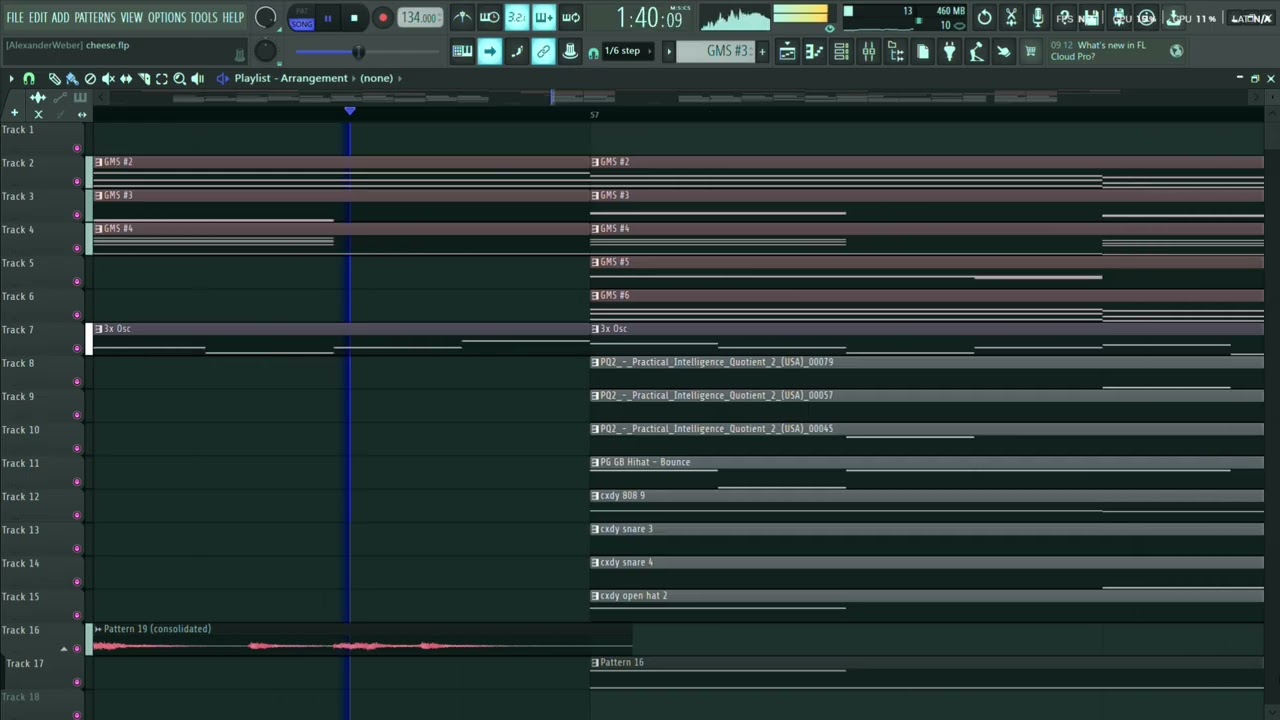1280x720 pixels.
Task: Open the tempo tapper icon
Action: coord(977,51)
